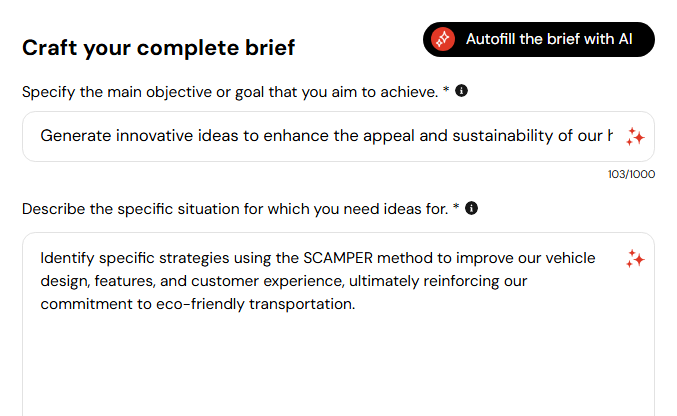Screen dimensions: 677x416
Task: Click the red sparkle icon in Autofill button
Action: (x=443, y=39)
